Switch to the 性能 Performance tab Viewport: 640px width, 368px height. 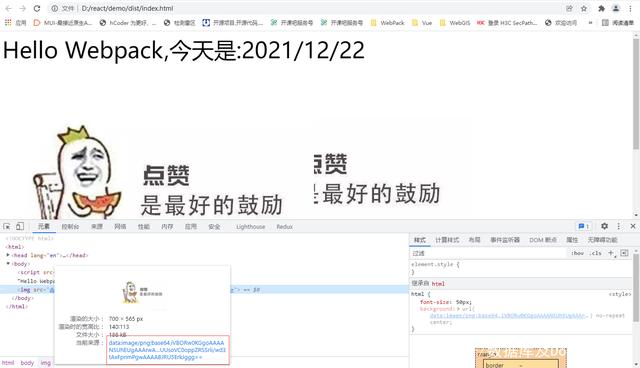pyautogui.click(x=144, y=227)
